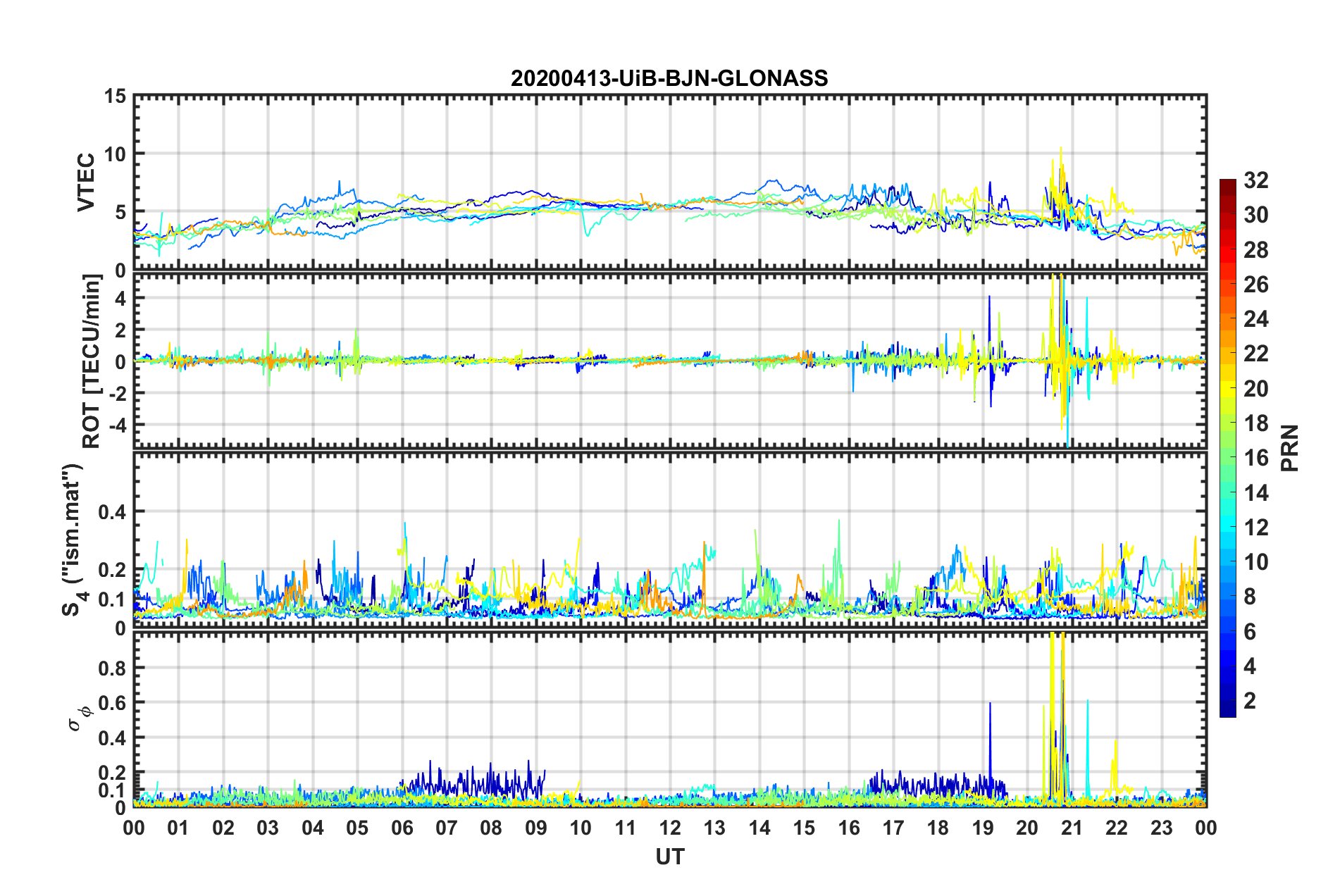Select colorbar tick label 30
1340x896 pixels.
tap(1255, 215)
